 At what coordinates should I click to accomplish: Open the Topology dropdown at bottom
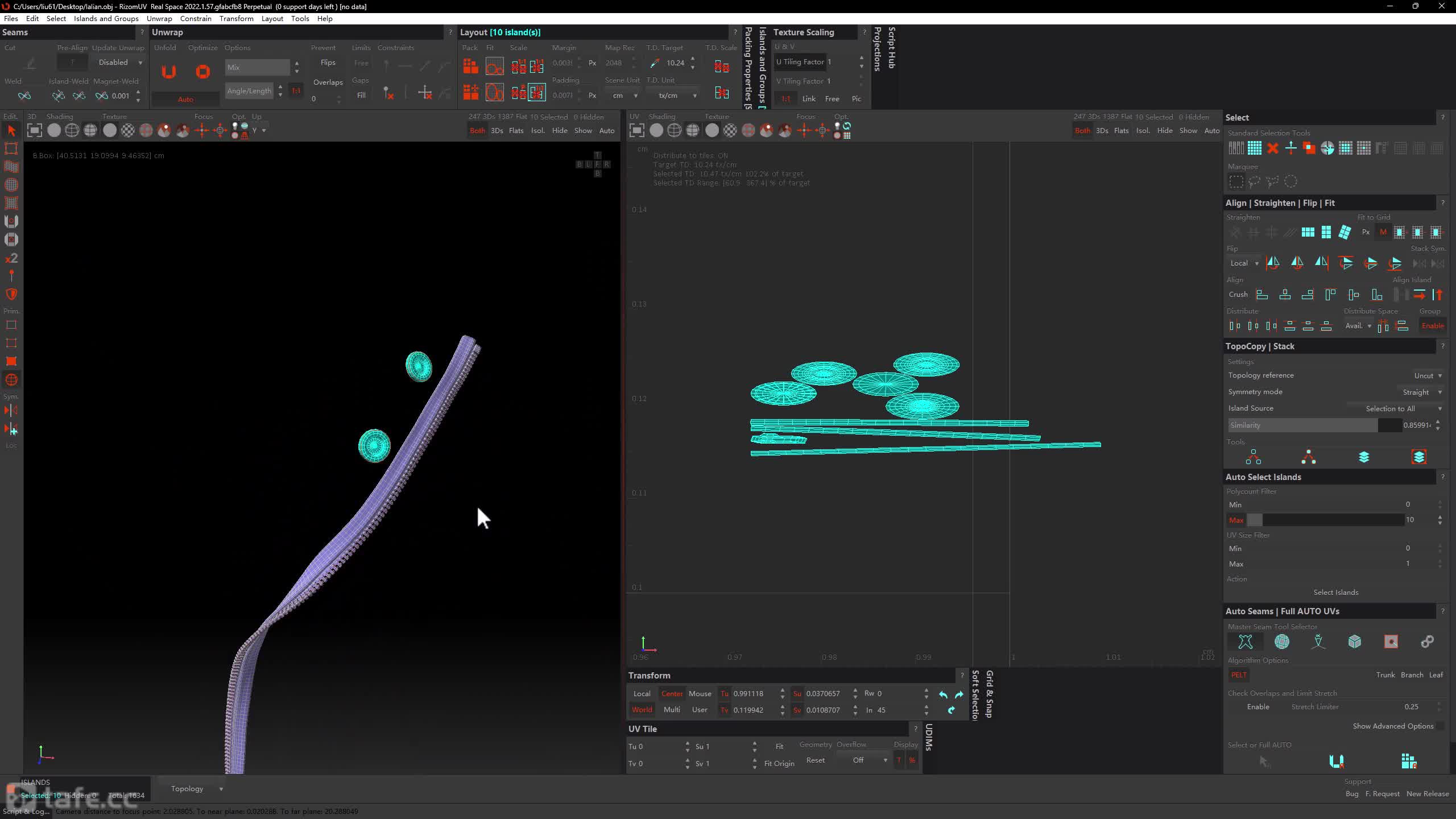(x=197, y=788)
